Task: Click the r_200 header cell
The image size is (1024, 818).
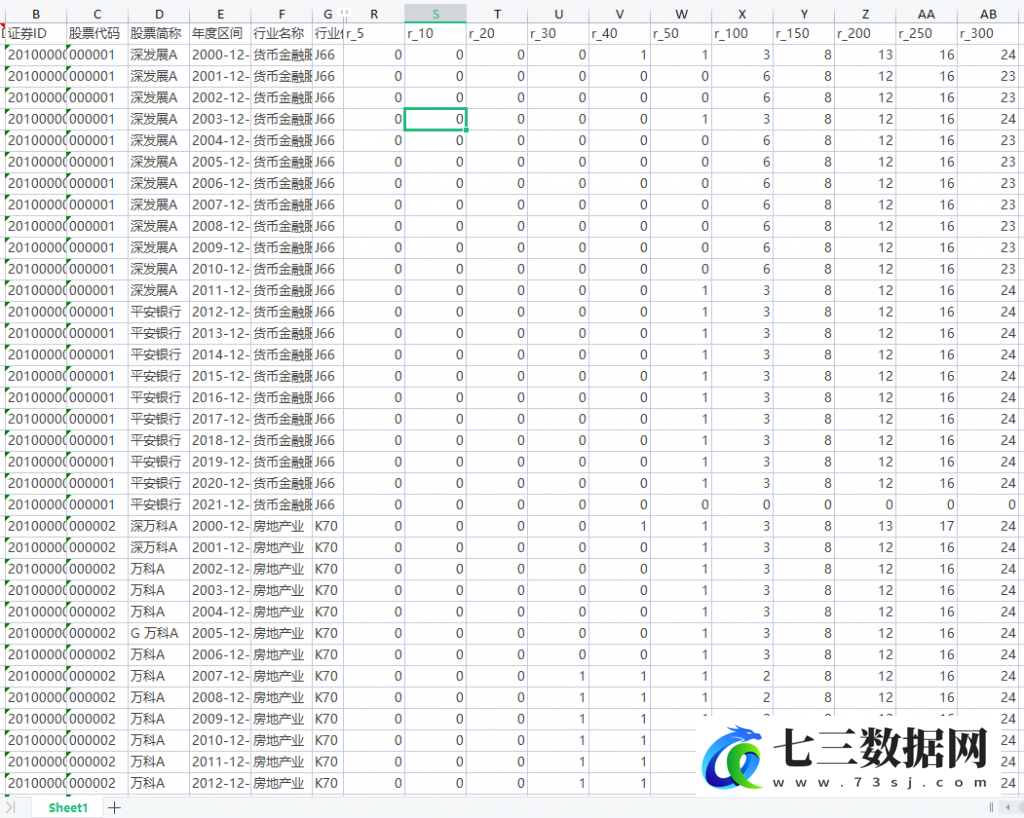Action: 865,33
